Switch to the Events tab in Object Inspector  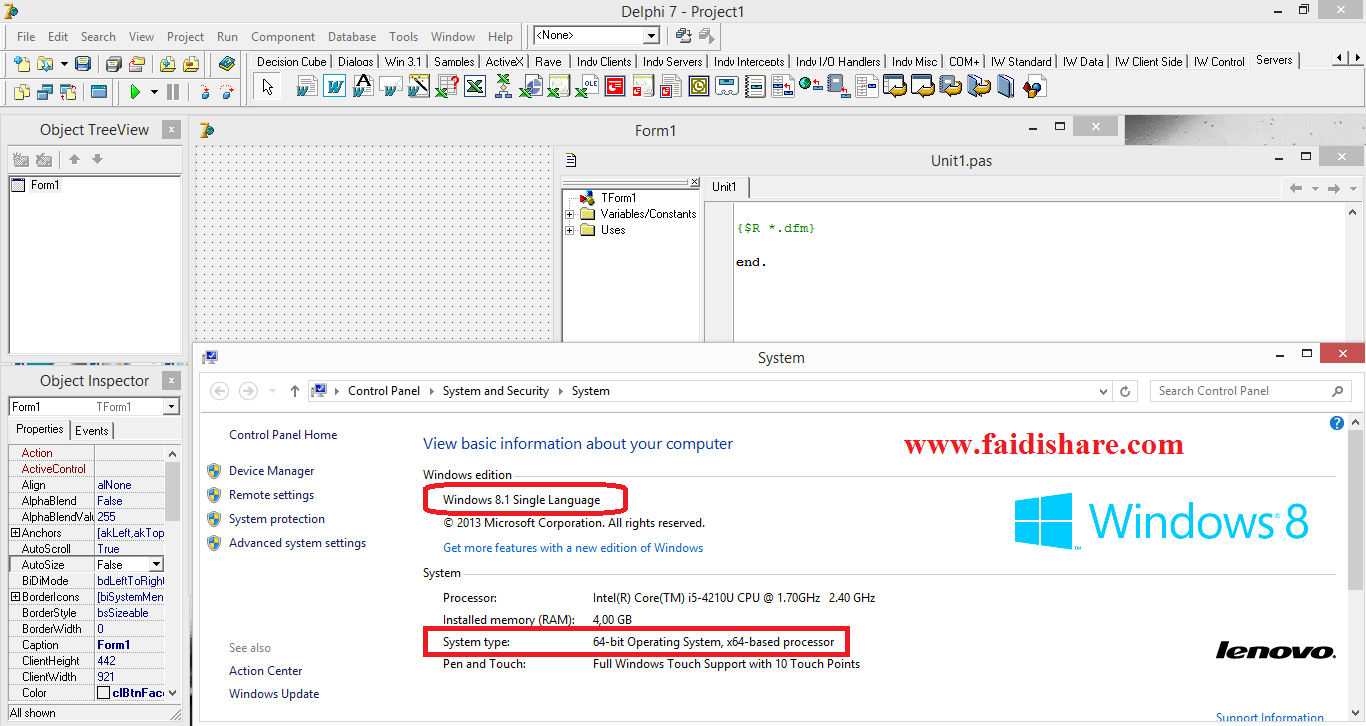(x=92, y=430)
